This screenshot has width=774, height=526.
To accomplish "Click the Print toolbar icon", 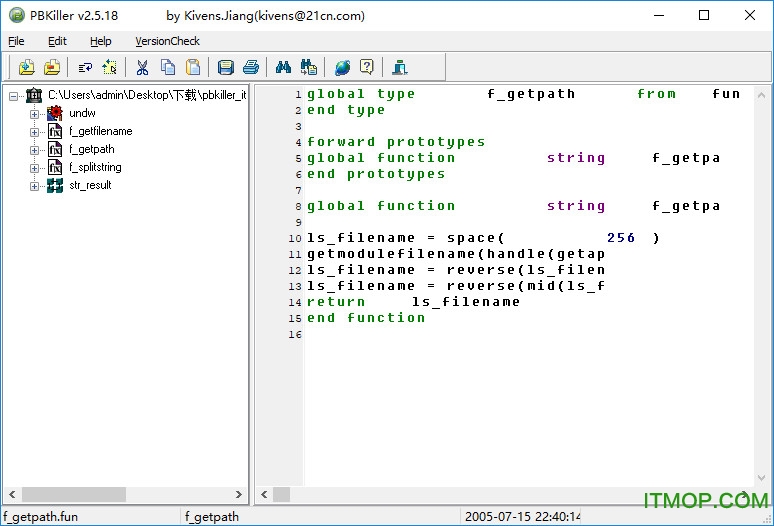I will (x=251, y=67).
